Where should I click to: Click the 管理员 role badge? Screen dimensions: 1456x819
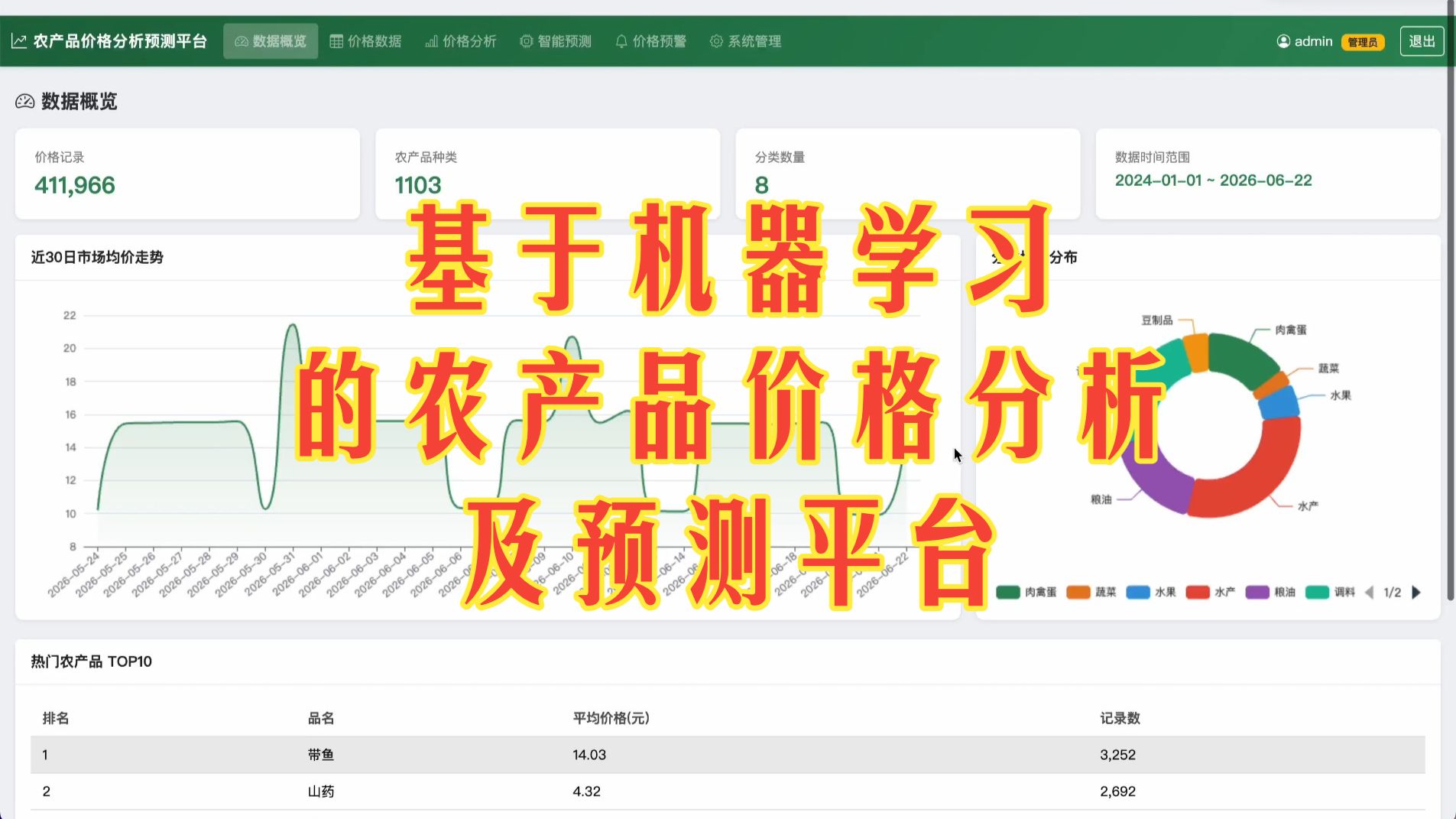point(1363,42)
